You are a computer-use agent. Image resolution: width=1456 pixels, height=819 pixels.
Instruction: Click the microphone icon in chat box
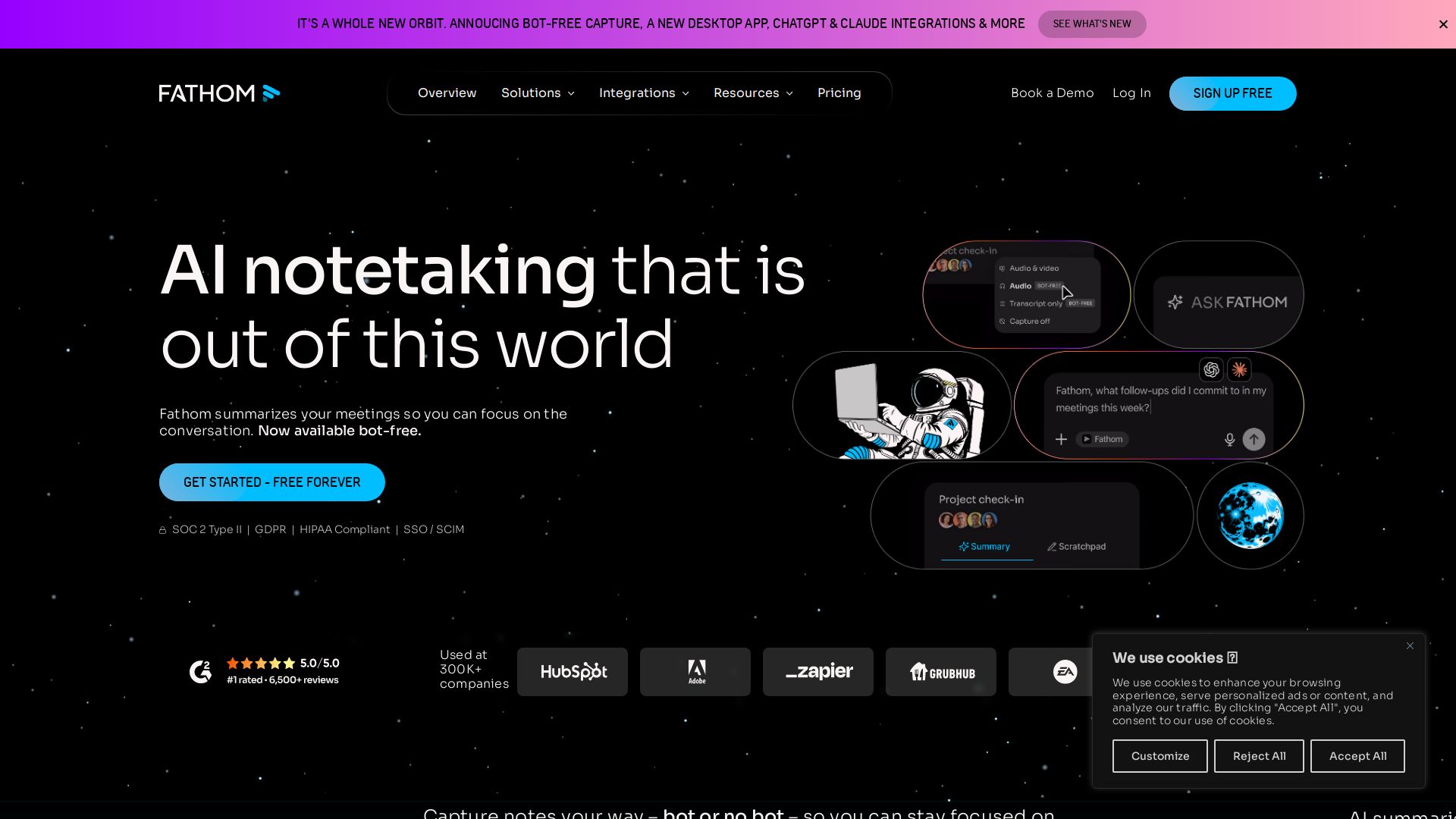pos(1229,440)
